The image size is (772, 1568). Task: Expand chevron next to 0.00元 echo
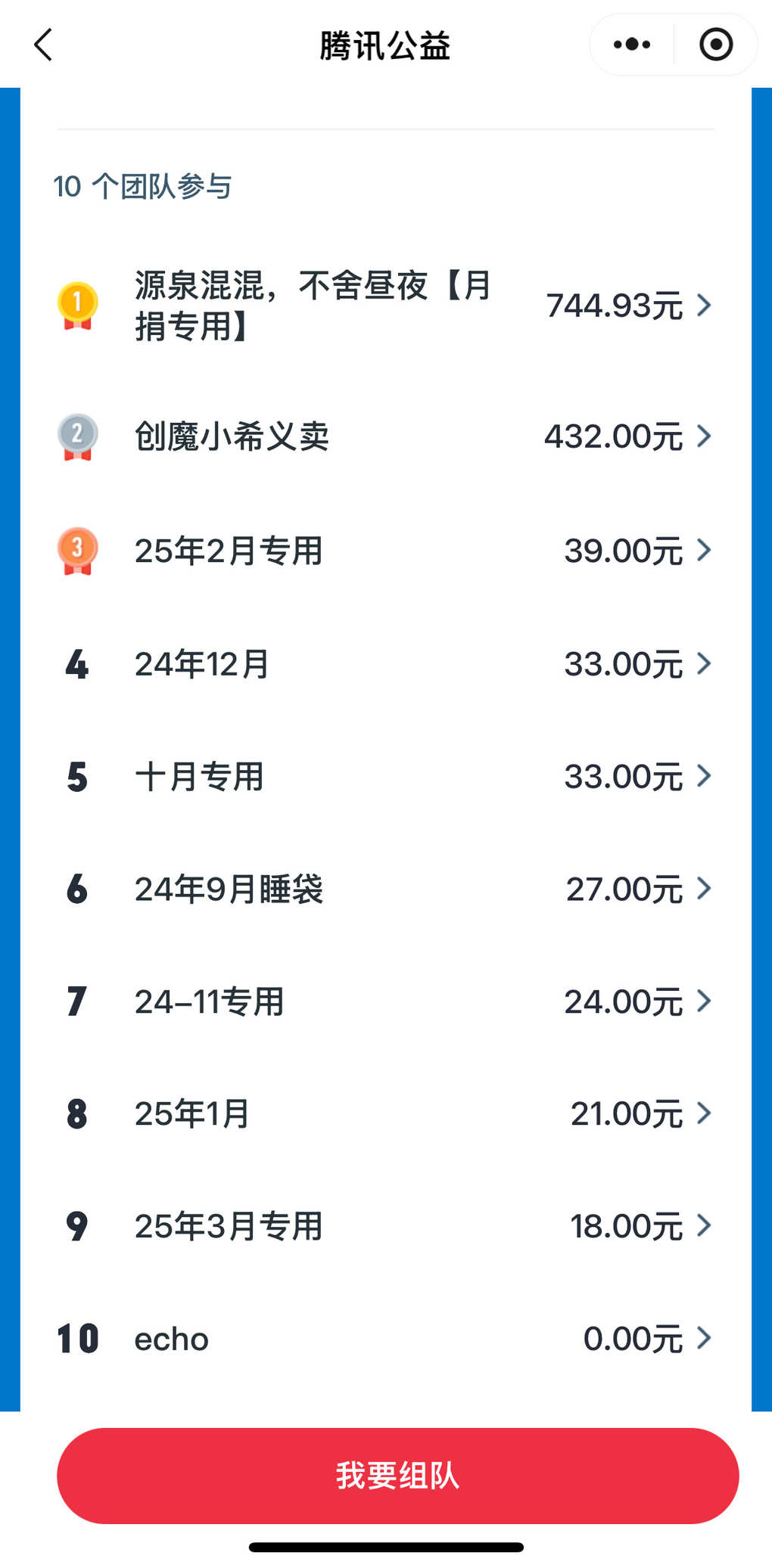pyautogui.click(x=704, y=1337)
